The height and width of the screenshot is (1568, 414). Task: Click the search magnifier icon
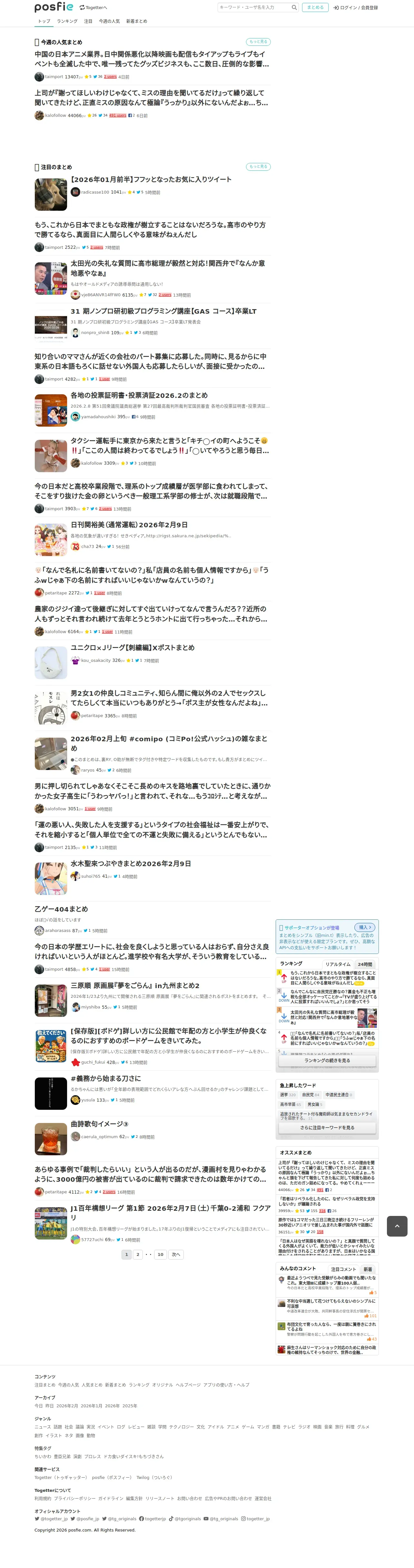click(x=294, y=7)
